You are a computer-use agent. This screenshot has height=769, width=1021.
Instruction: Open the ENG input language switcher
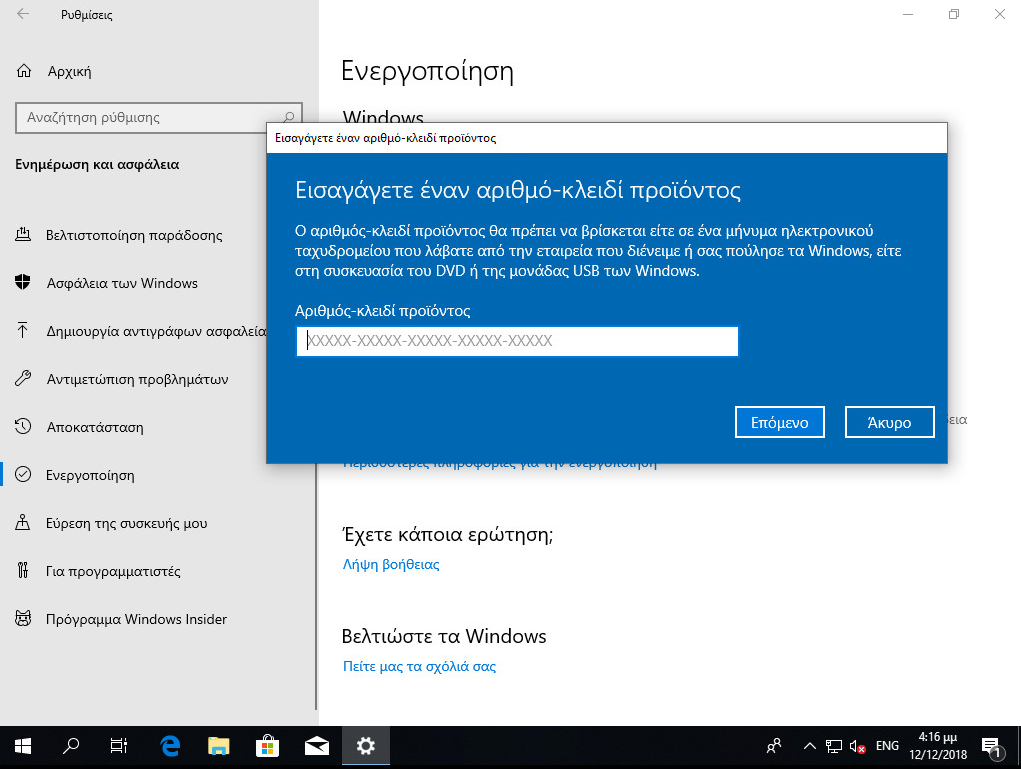pyautogui.click(x=887, y=746)
